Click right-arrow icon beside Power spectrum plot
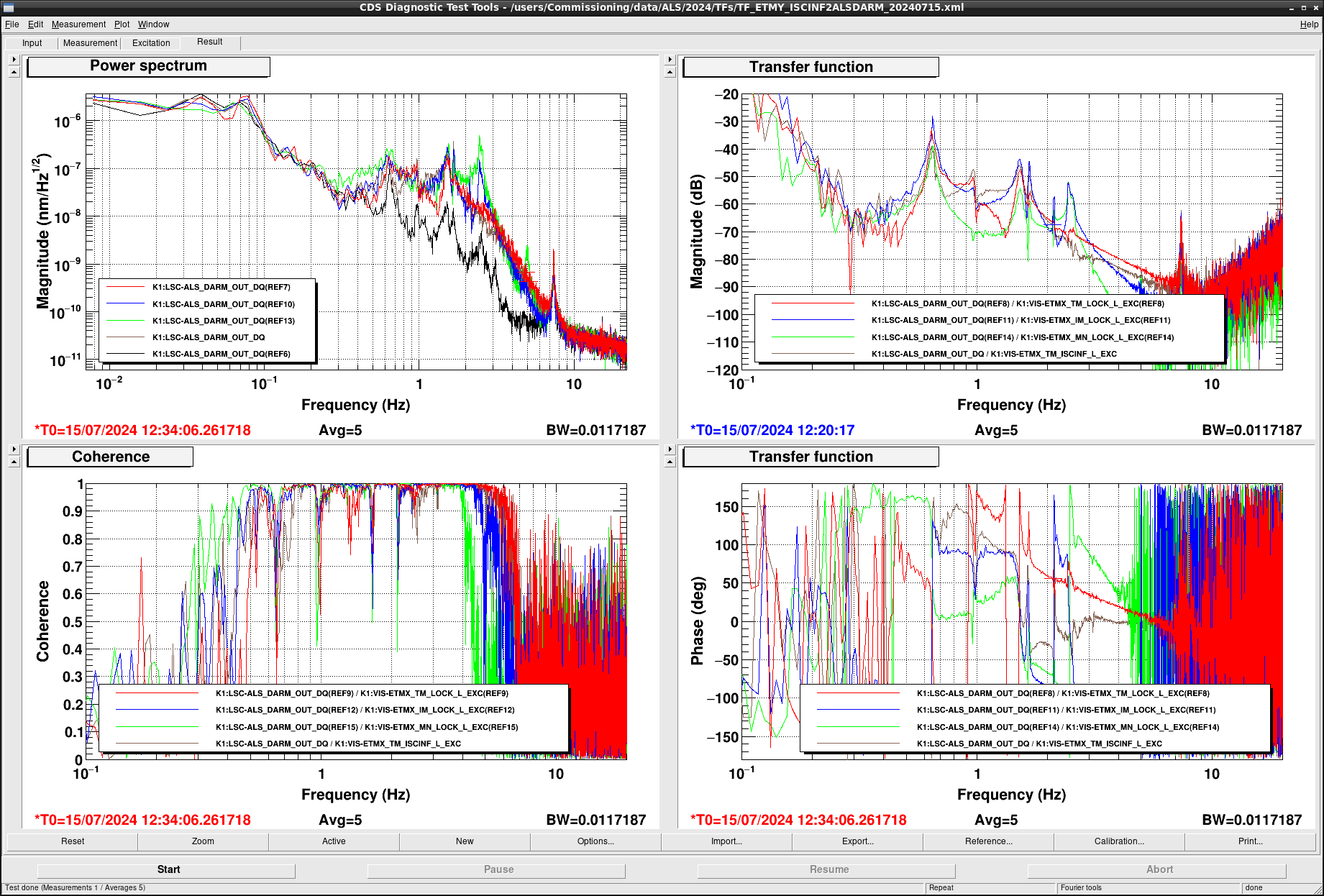Viewport: 1324px width, 896px height. coord(14,60)
